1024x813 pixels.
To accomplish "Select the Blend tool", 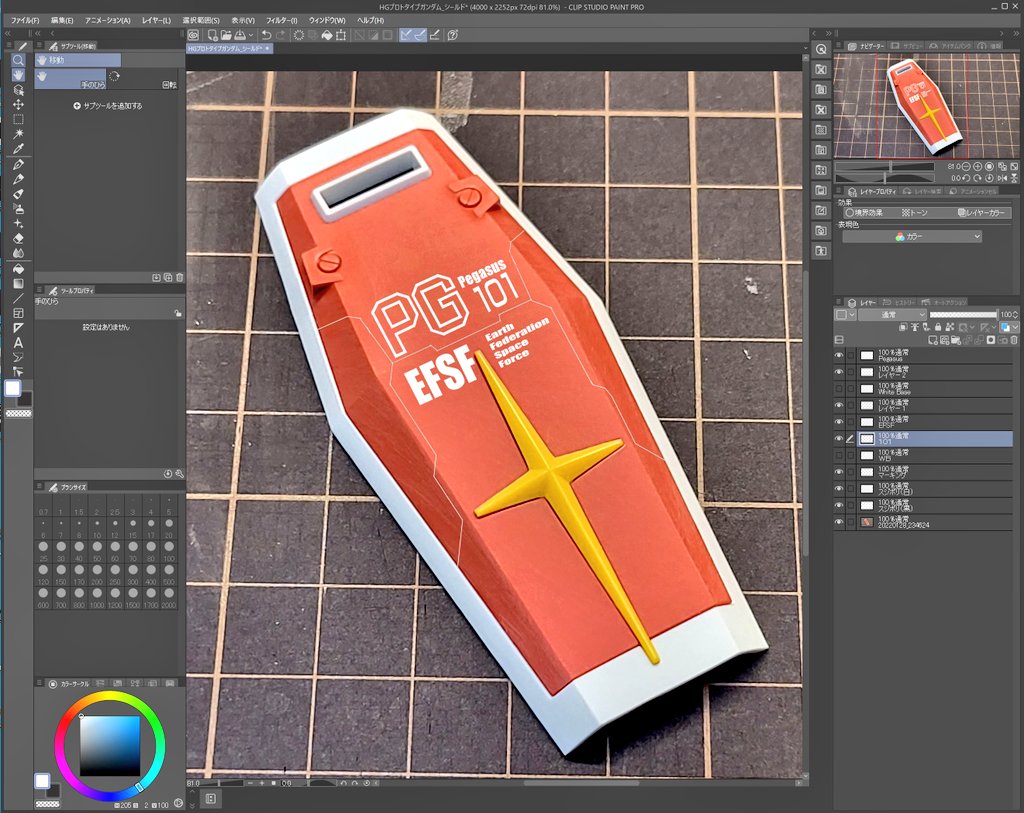I will coord(18,253).
